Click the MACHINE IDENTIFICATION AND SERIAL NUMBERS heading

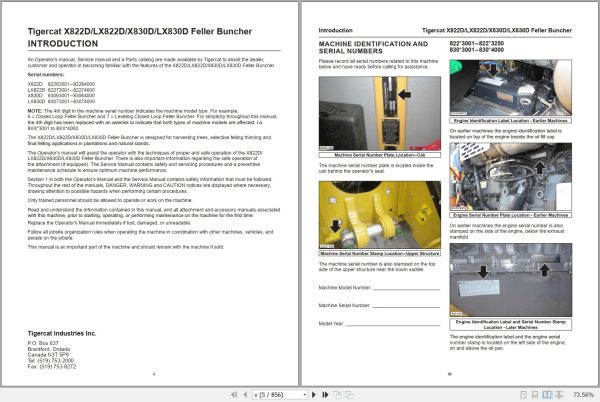click(373, 47)
